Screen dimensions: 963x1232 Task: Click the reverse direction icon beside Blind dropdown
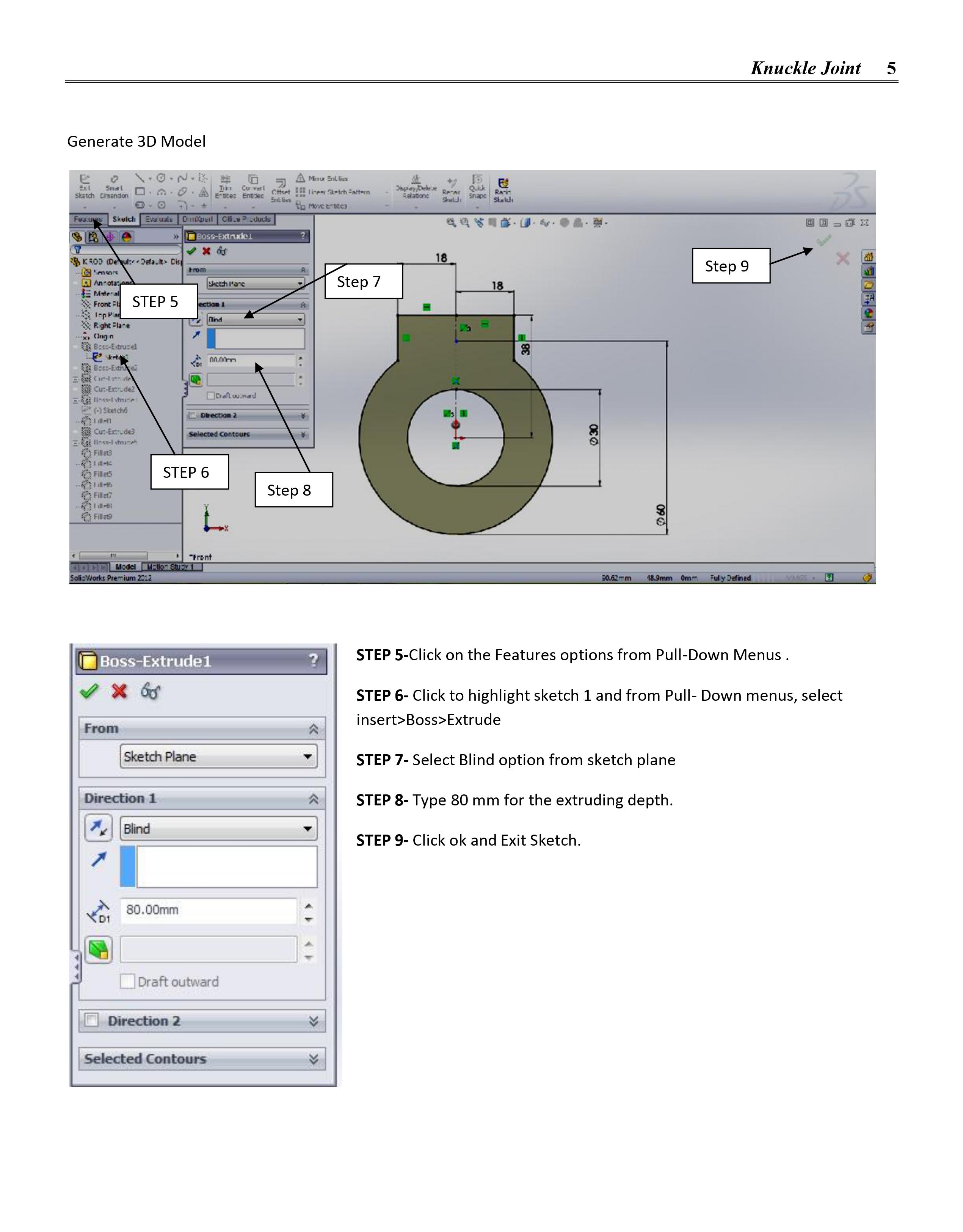pyautogui.click(x=99, y=828)
